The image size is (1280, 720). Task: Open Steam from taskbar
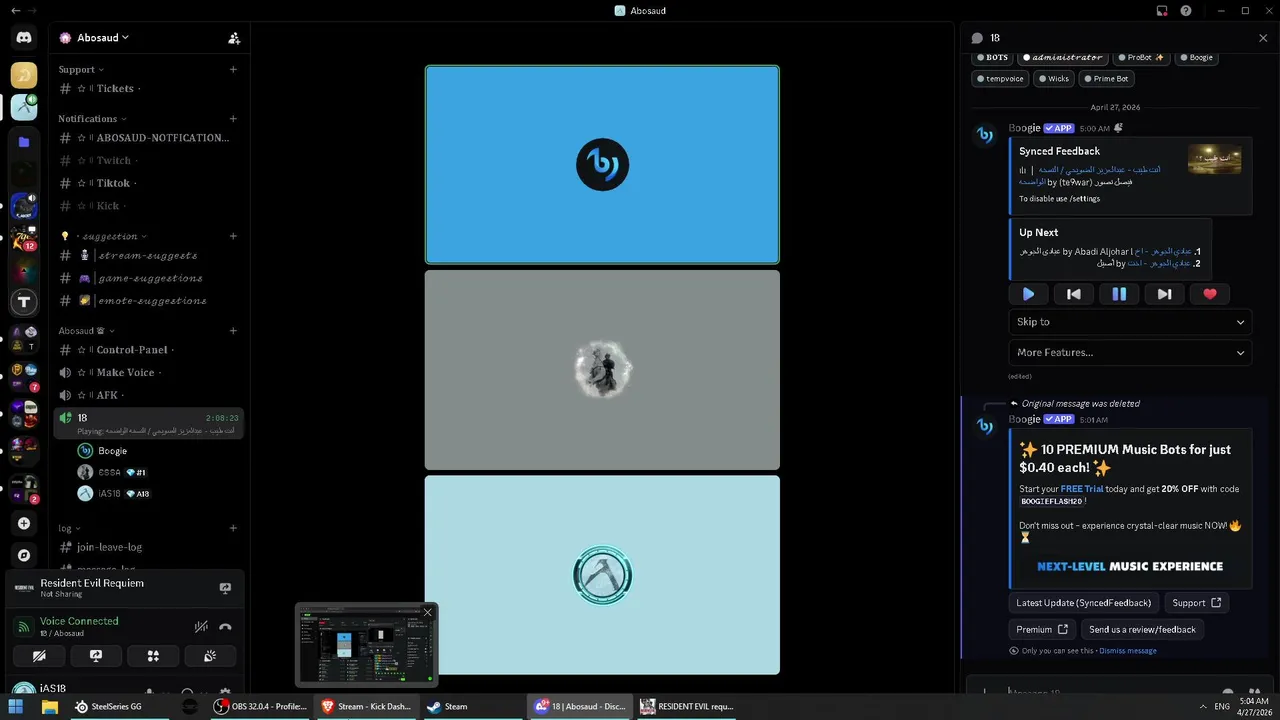coord(447,706)
